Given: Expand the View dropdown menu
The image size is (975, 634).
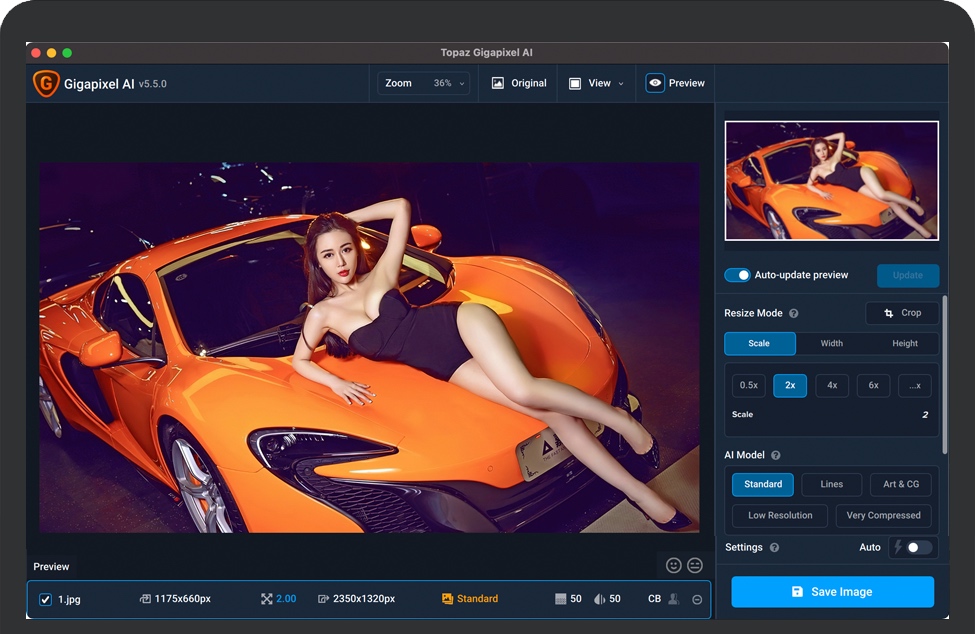Looking at the screenshot, I should point(597,83).
